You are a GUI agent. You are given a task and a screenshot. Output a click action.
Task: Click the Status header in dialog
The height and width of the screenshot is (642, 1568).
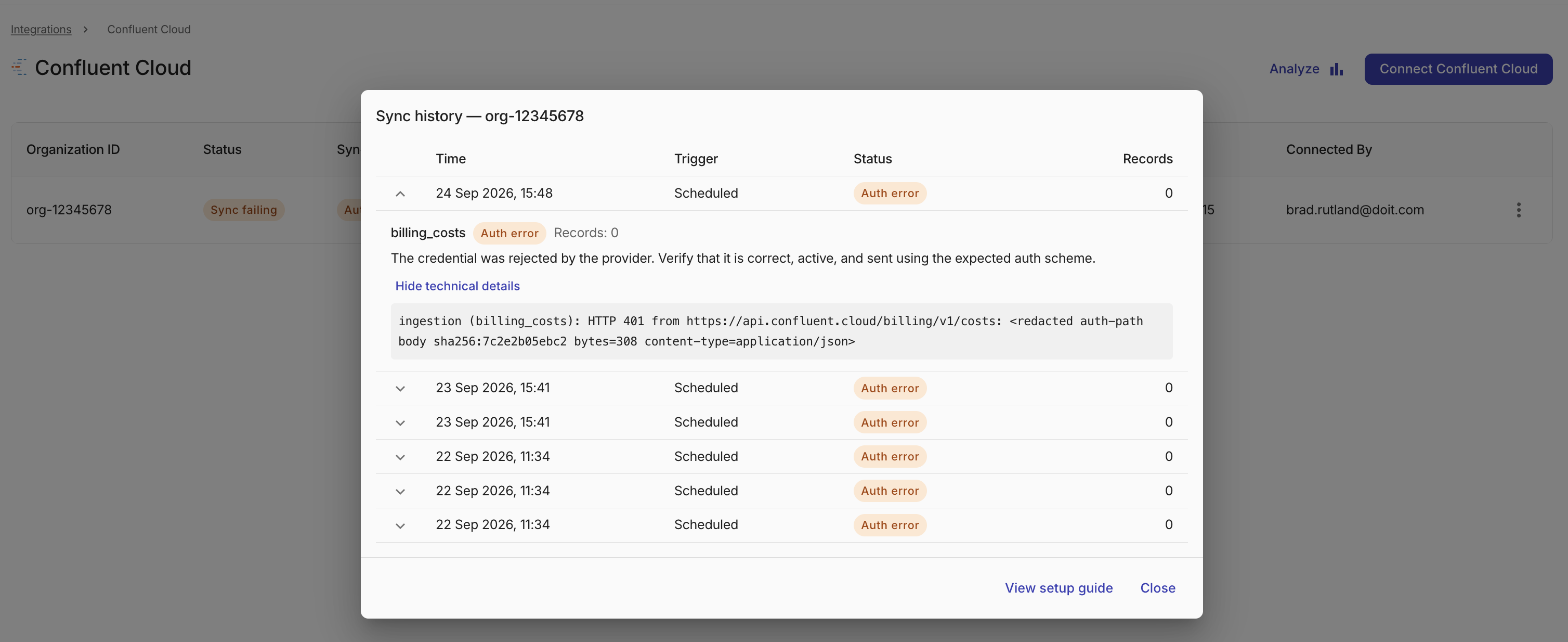872,159
